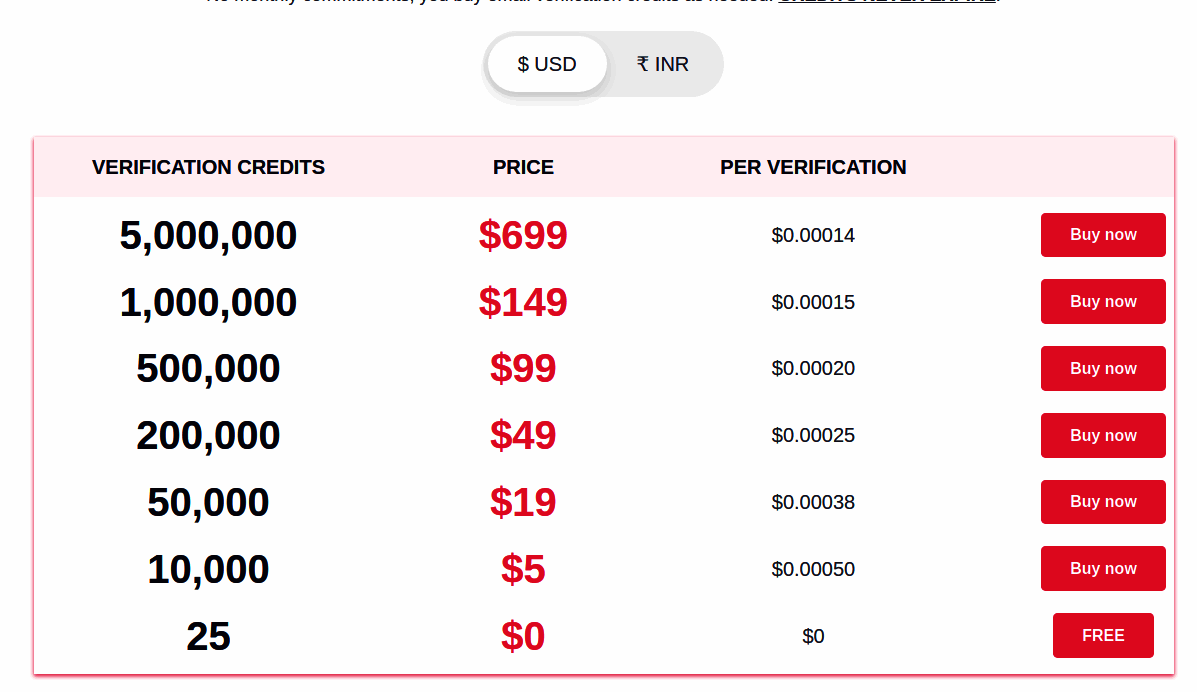Open the Credits Never Expire link
The width and height of the screenshot is (1197, 692).
pyautogui.click(x=886, y=2)
